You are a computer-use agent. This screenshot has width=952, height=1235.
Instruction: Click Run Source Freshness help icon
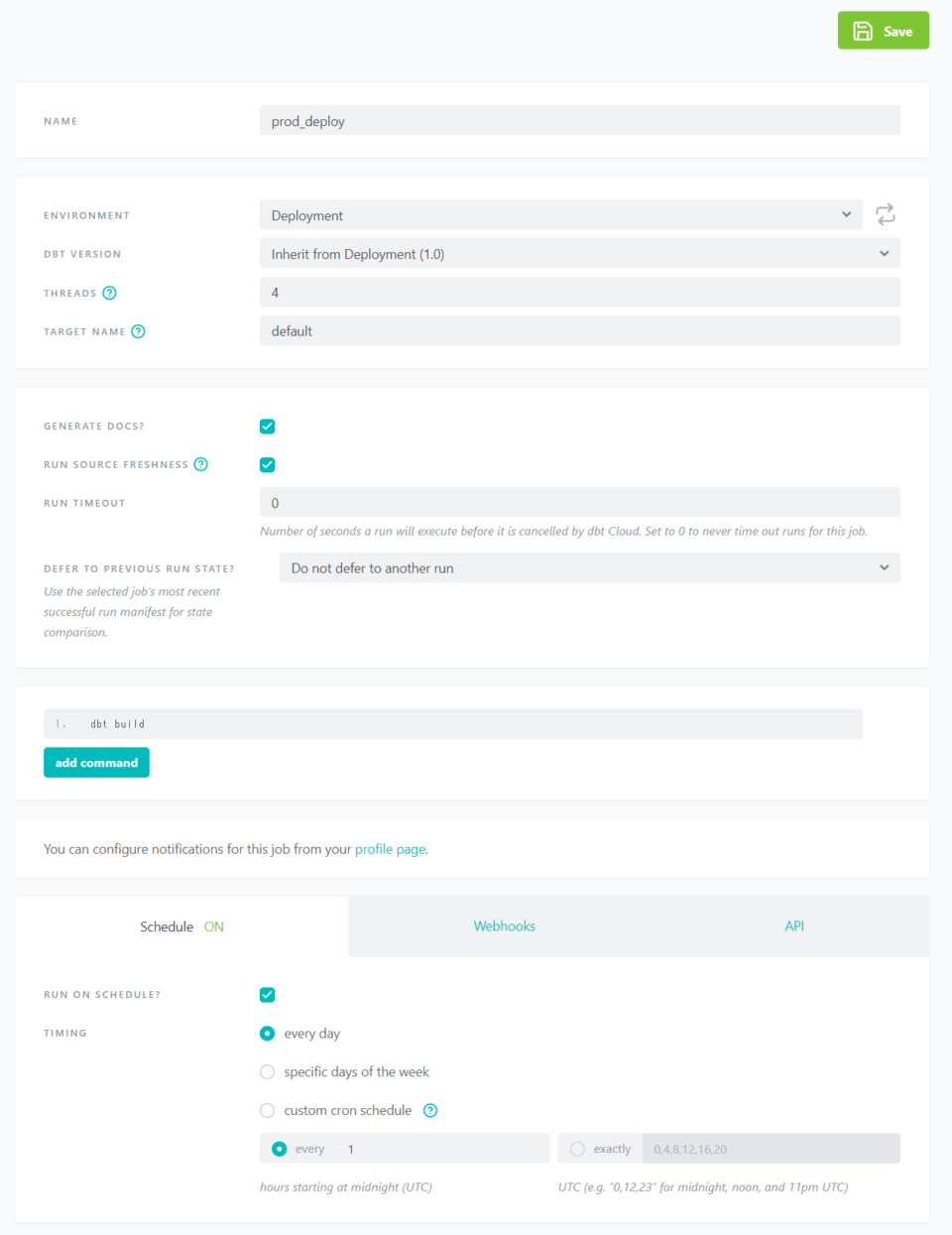coord(201,464)
